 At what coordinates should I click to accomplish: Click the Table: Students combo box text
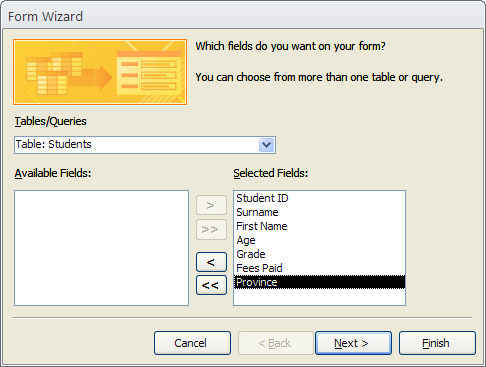[53, 144]
